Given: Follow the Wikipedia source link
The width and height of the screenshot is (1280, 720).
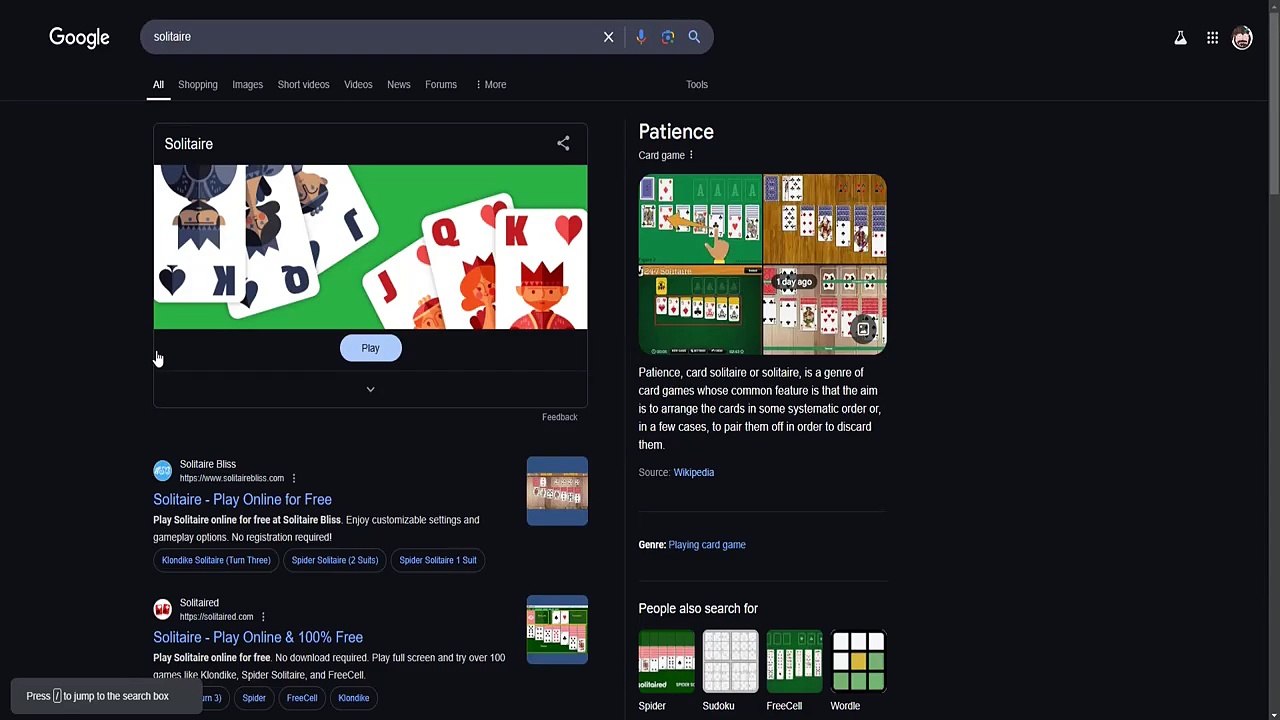Looking at the screenshot, I should click(x=693, y=473).
